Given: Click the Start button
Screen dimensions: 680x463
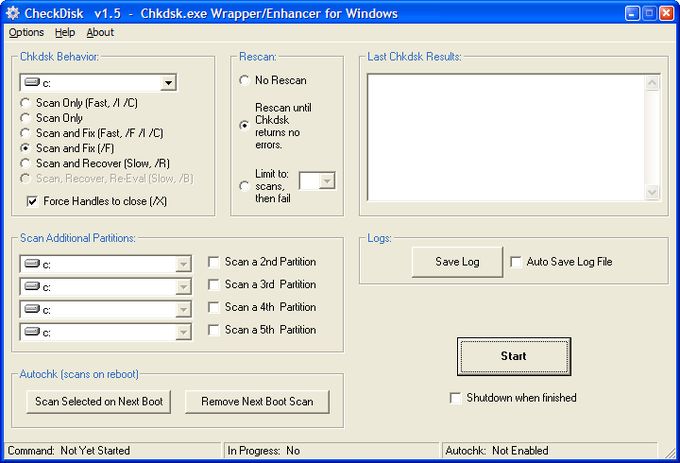Looking at the screenshot, I should [514, 356].
